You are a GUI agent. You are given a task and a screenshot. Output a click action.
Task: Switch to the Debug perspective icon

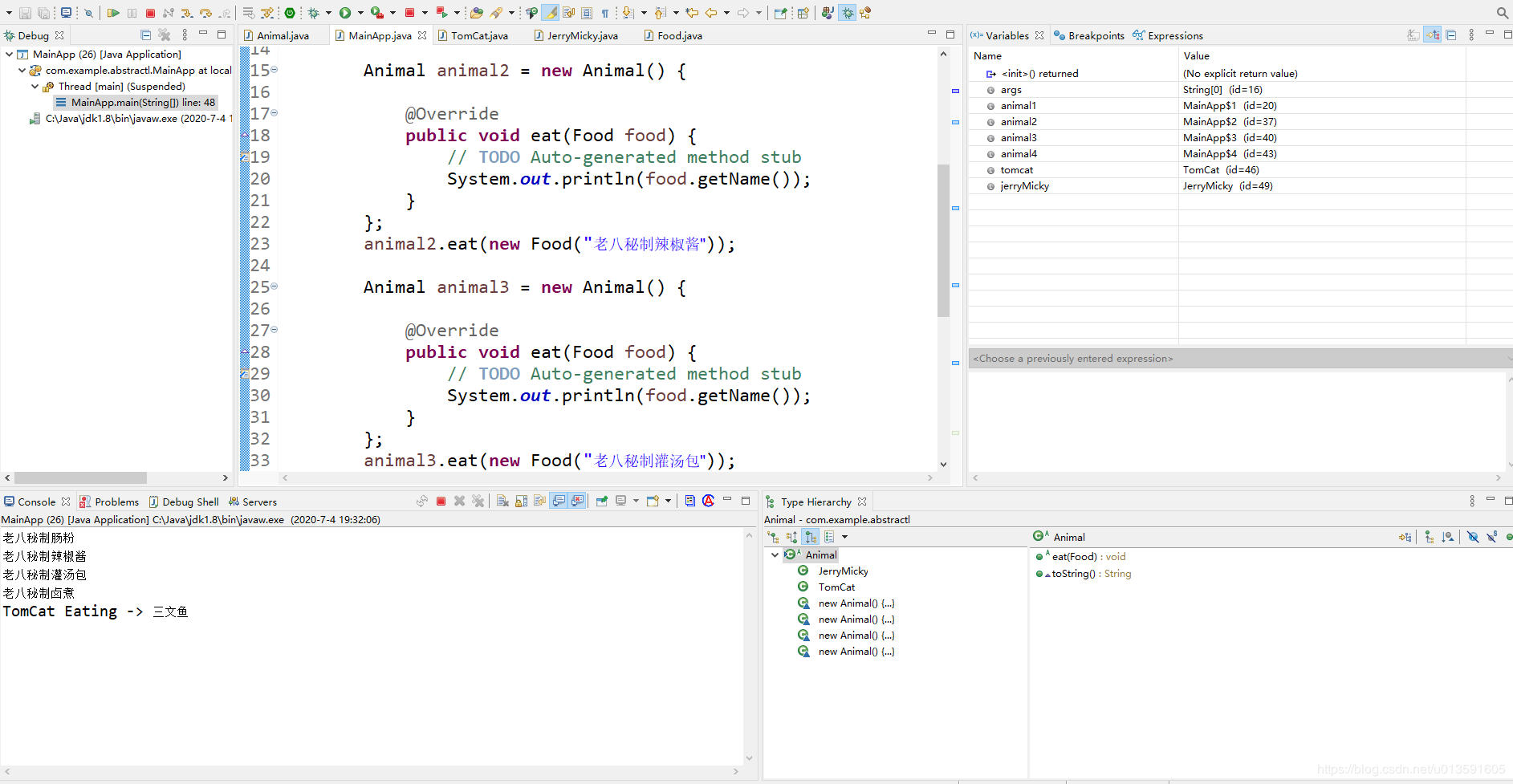pyautogui.click(x=848, y=13)
